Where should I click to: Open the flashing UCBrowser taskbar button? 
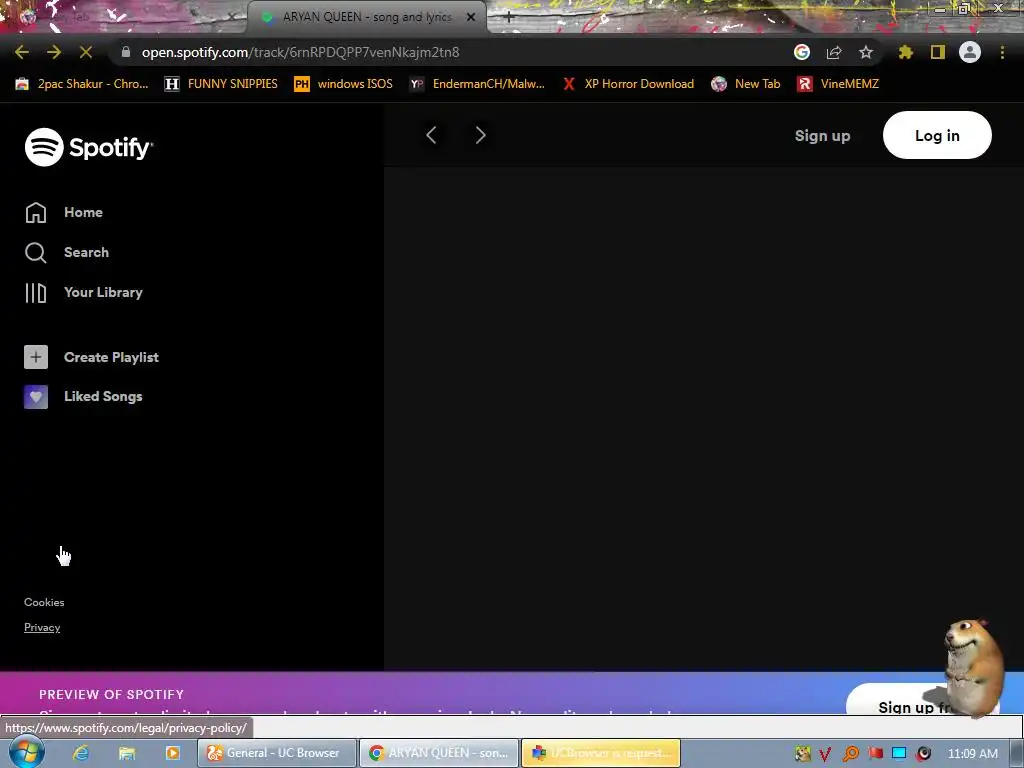point(601,753)
